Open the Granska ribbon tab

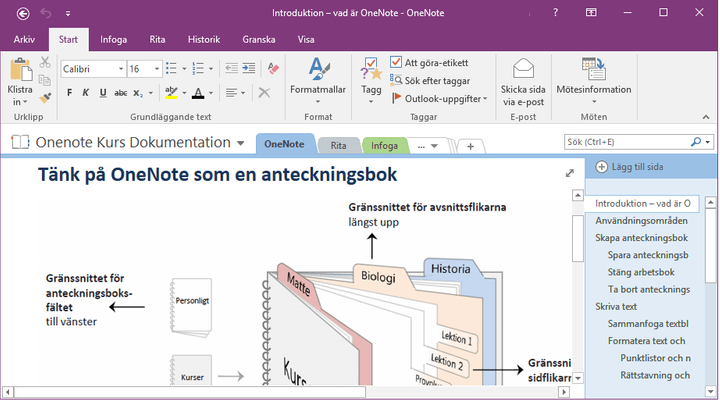pos(259,40)
